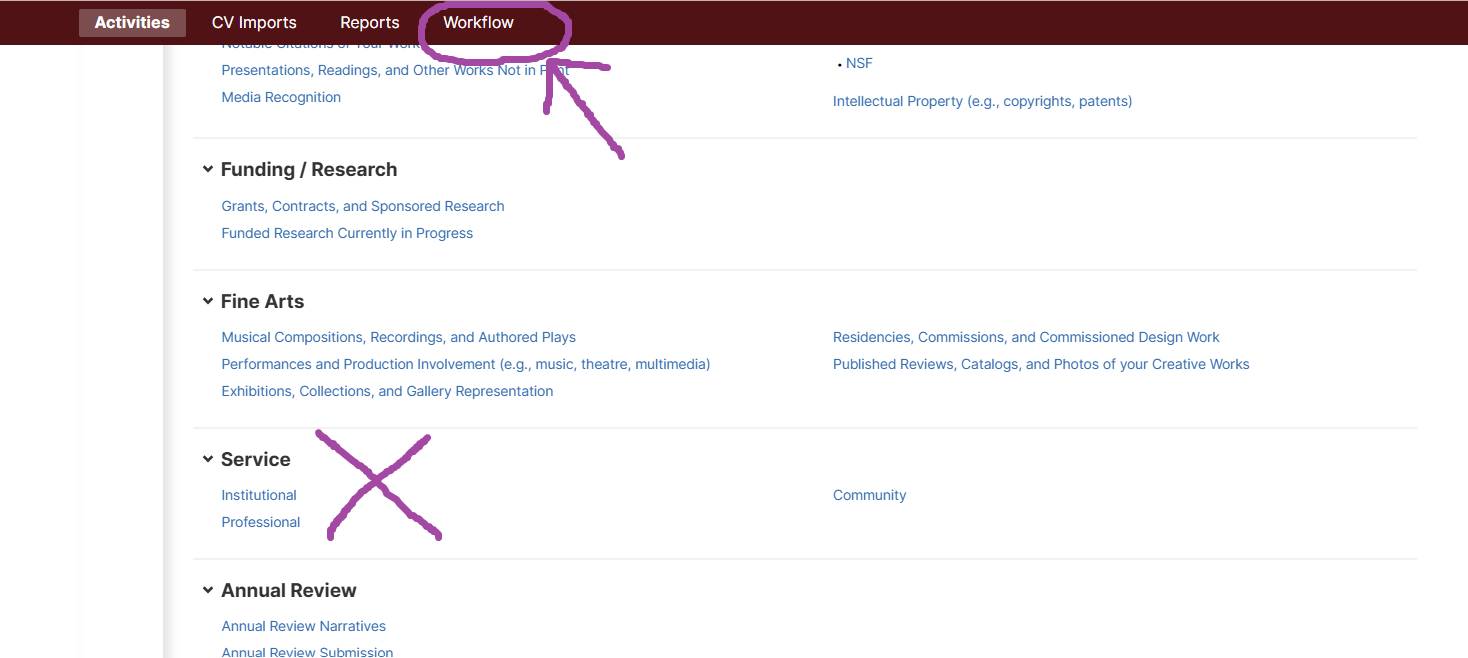The height and width of the screenshot is (658, 1468).
Task: Open Performances and Production Involvement link
Action: pyautogui.click(x=465, y=364)
